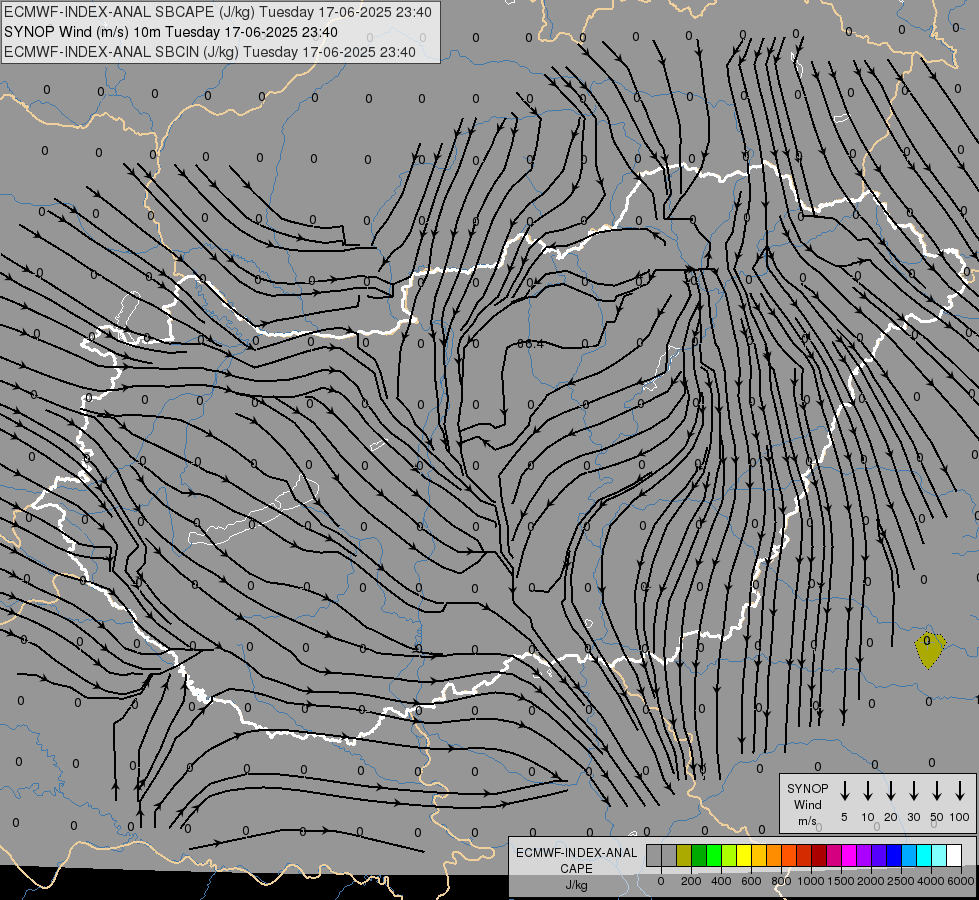Screen dimensions: 979x900
Task: Click the number 100 in wind legend
Action: tap(960, 817)
